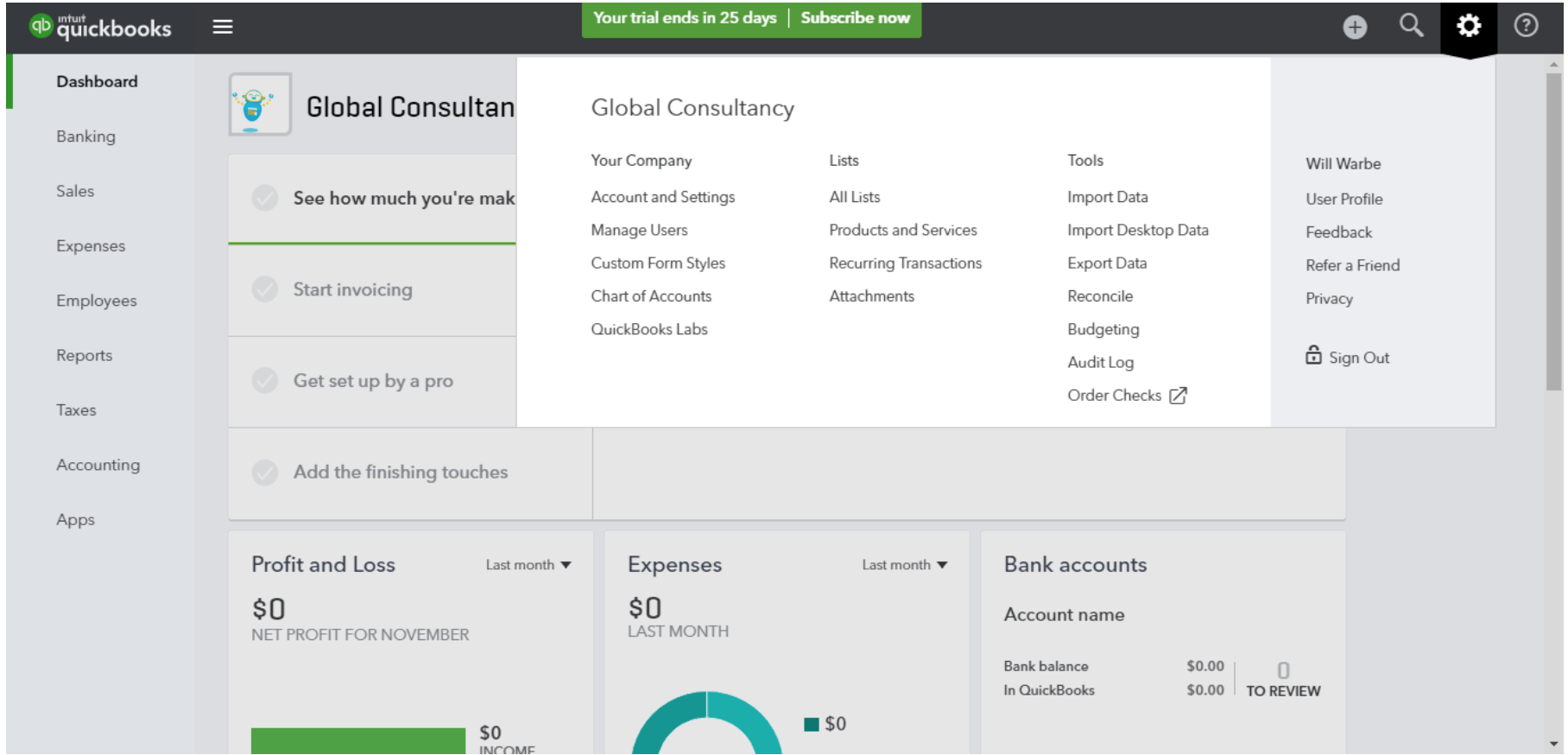Viewport: 1568px width, 755px height.
Task: Open Audit Log
Action: [1101, 362]
